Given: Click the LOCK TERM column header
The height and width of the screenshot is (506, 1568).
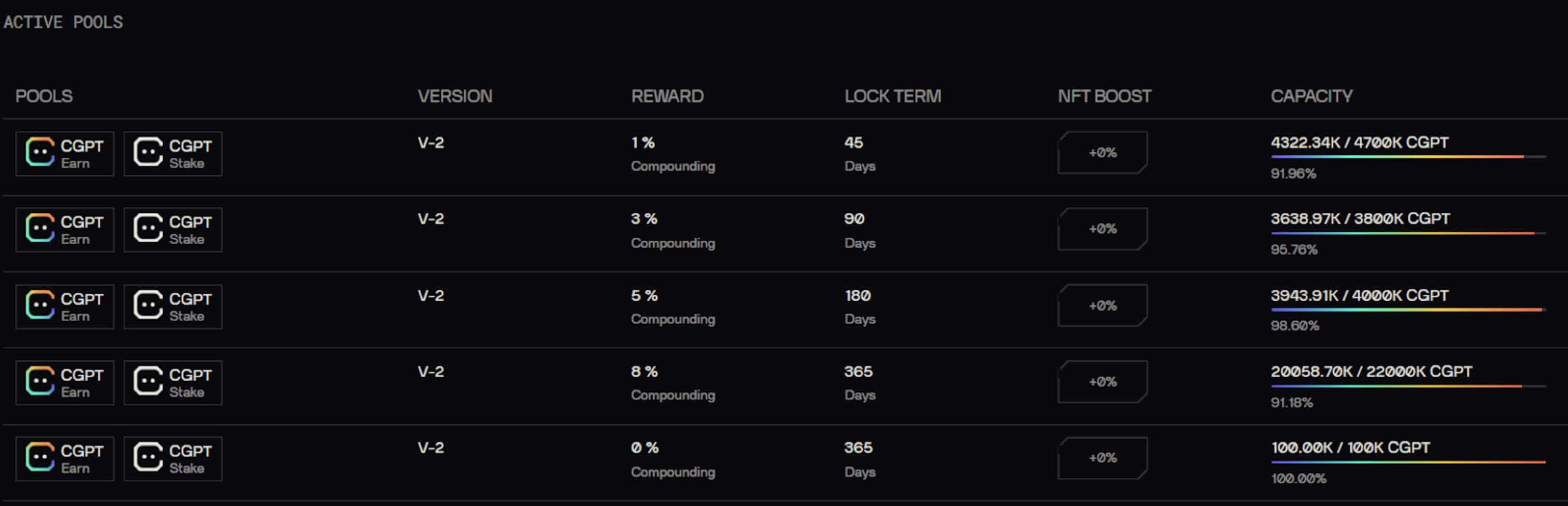Looking at the screenshot, I should point(892,96).
